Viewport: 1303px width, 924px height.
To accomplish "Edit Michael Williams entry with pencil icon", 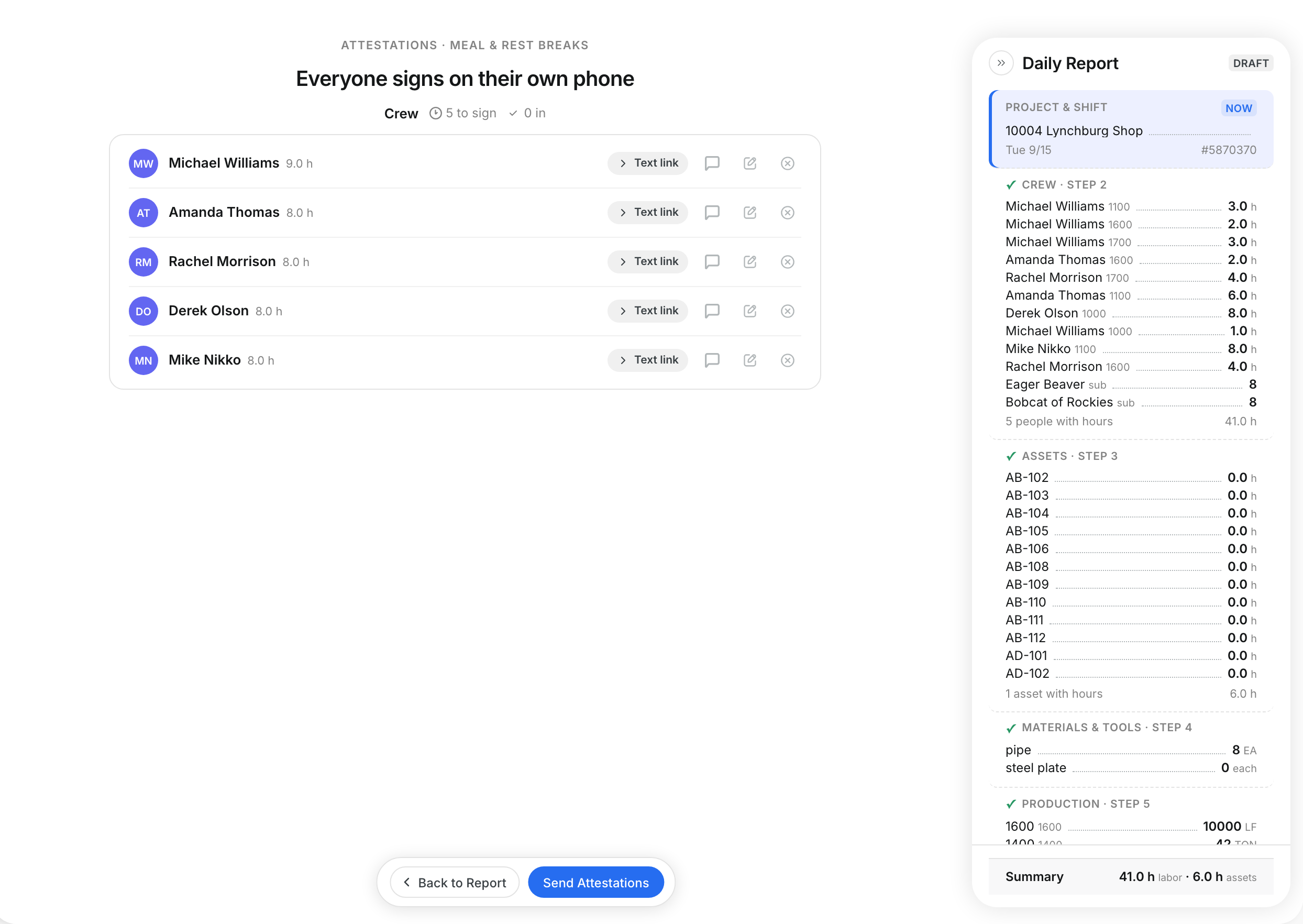I will (x=749, y=163).
